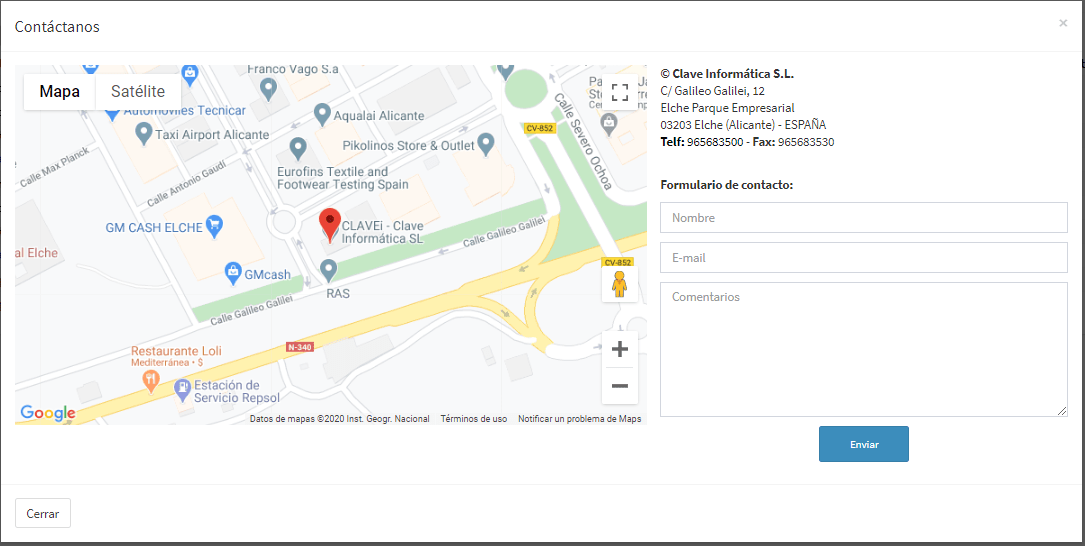The width and height of the screenshot is (1085, 546).
Task: Click the 'CLAVEi - Clave Informática SL' map label
Action: (x=383, y=232)
